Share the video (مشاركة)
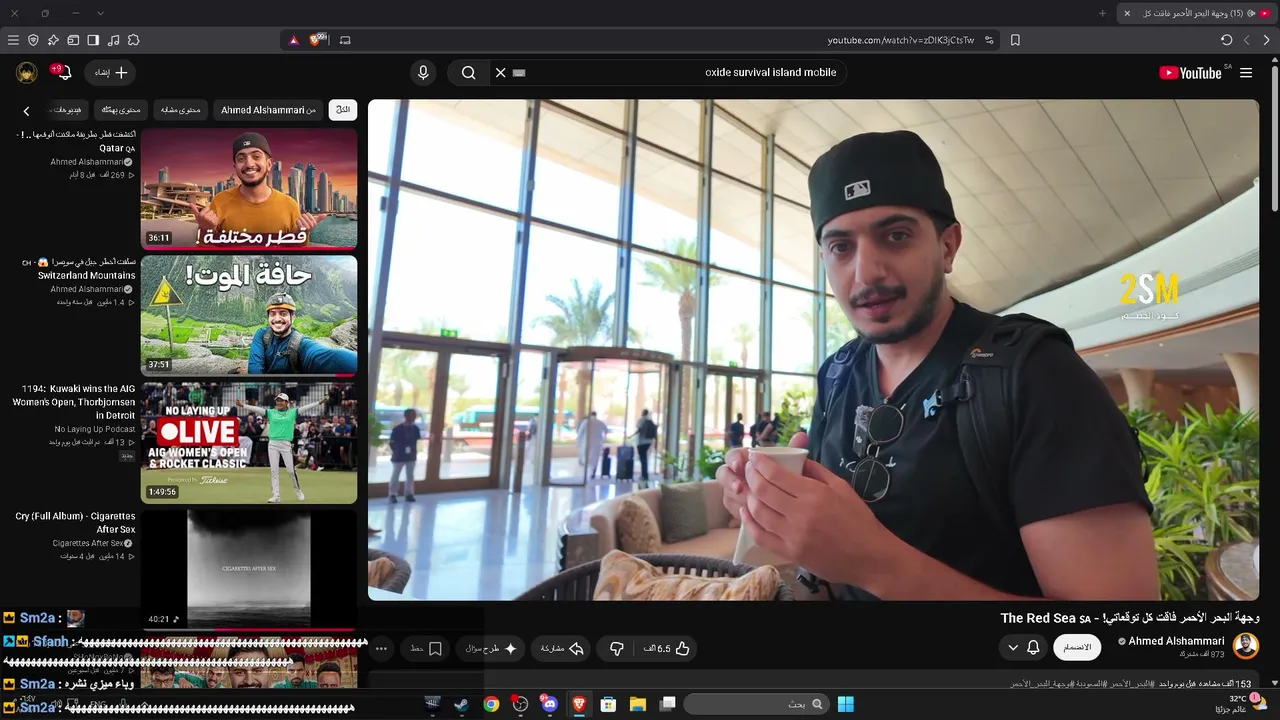This screenshot has height=720, width=1280. coord(562,649)
